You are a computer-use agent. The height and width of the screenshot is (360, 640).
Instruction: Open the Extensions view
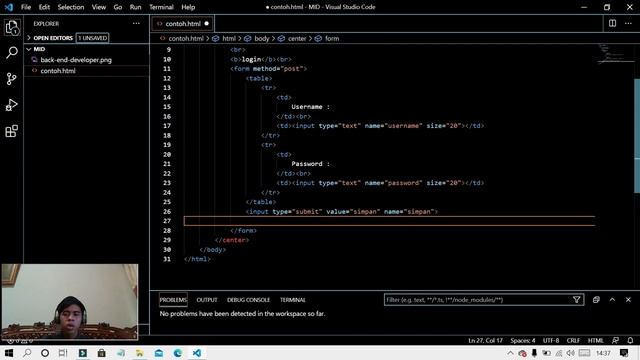pos(11,131)
